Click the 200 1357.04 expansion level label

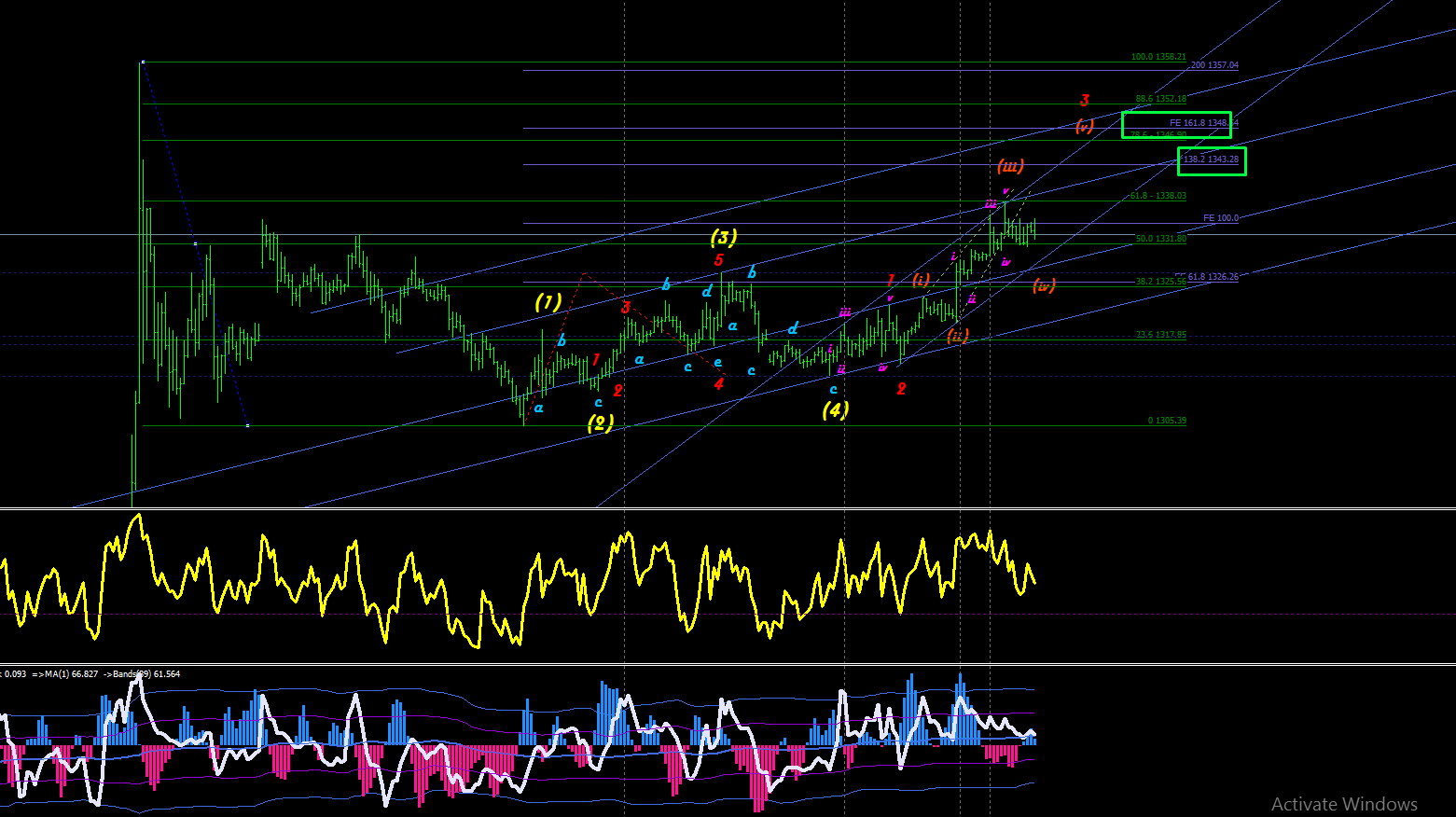point(1214,65)
